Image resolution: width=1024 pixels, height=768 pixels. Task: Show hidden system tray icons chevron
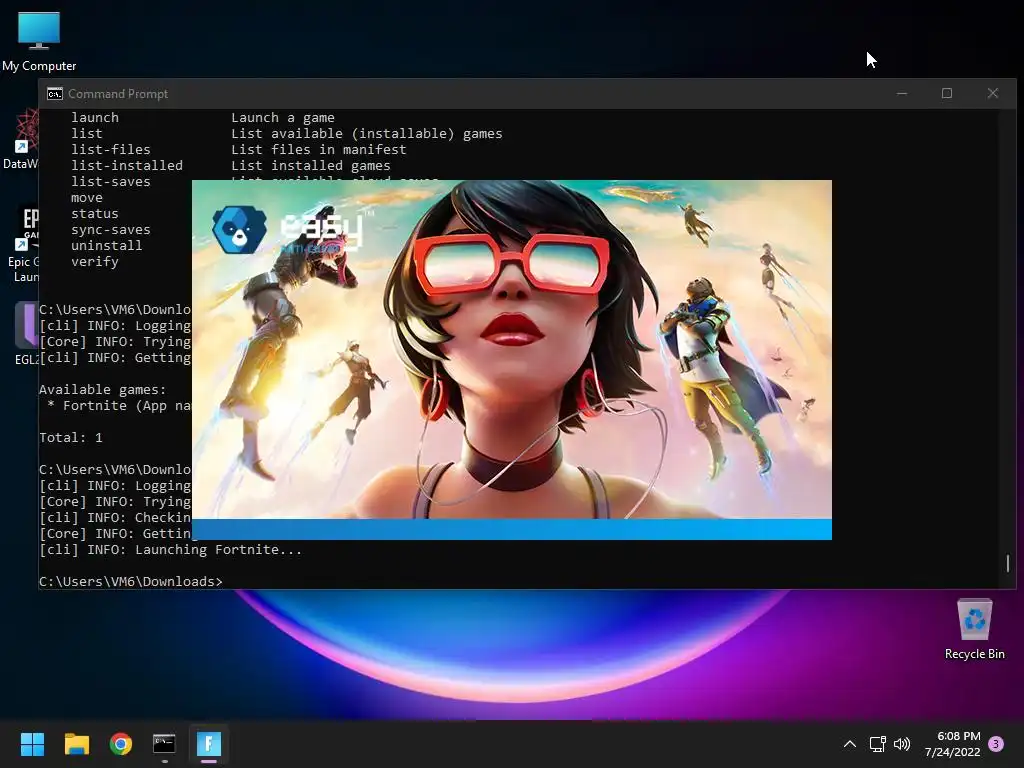pyautogui.click(x=850, y=744)
